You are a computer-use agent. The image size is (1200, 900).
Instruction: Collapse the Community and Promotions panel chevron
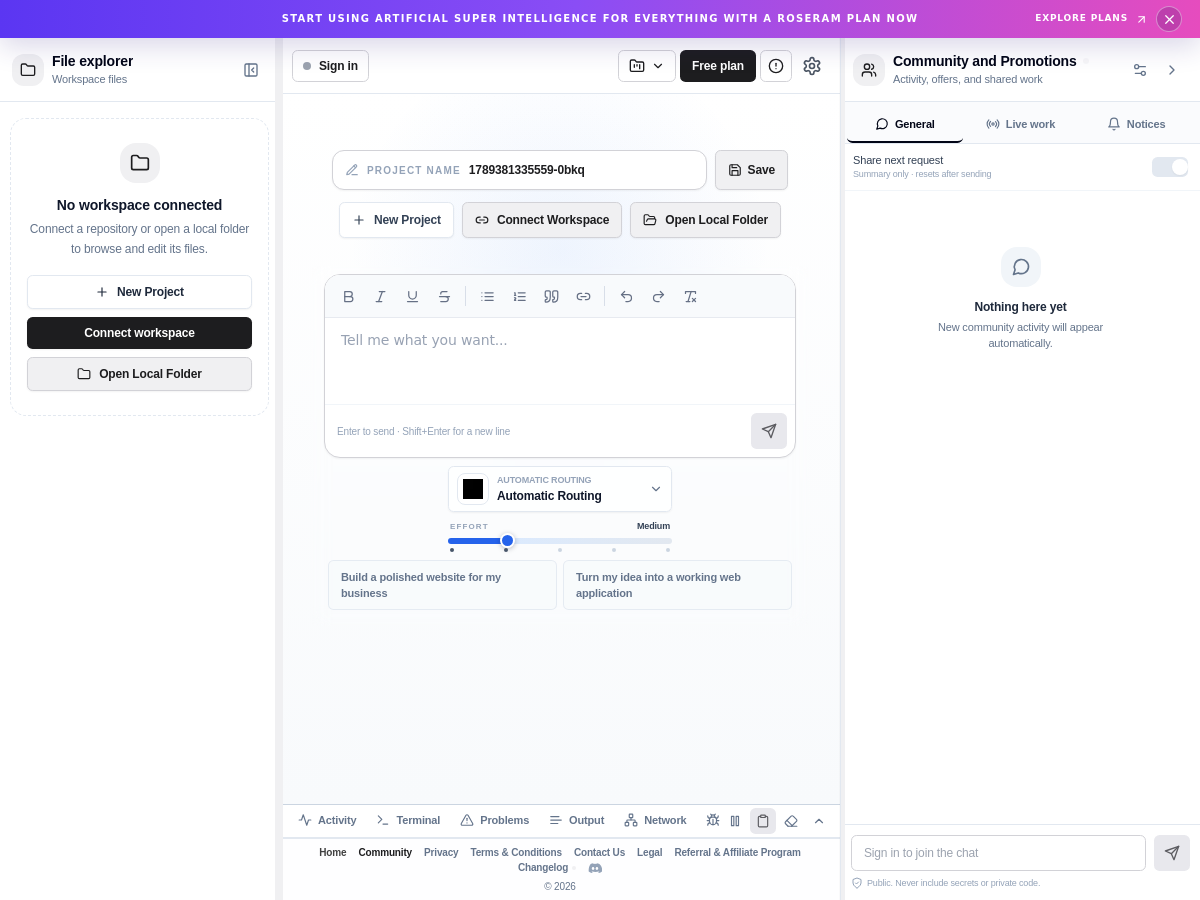click(1172, 70)
